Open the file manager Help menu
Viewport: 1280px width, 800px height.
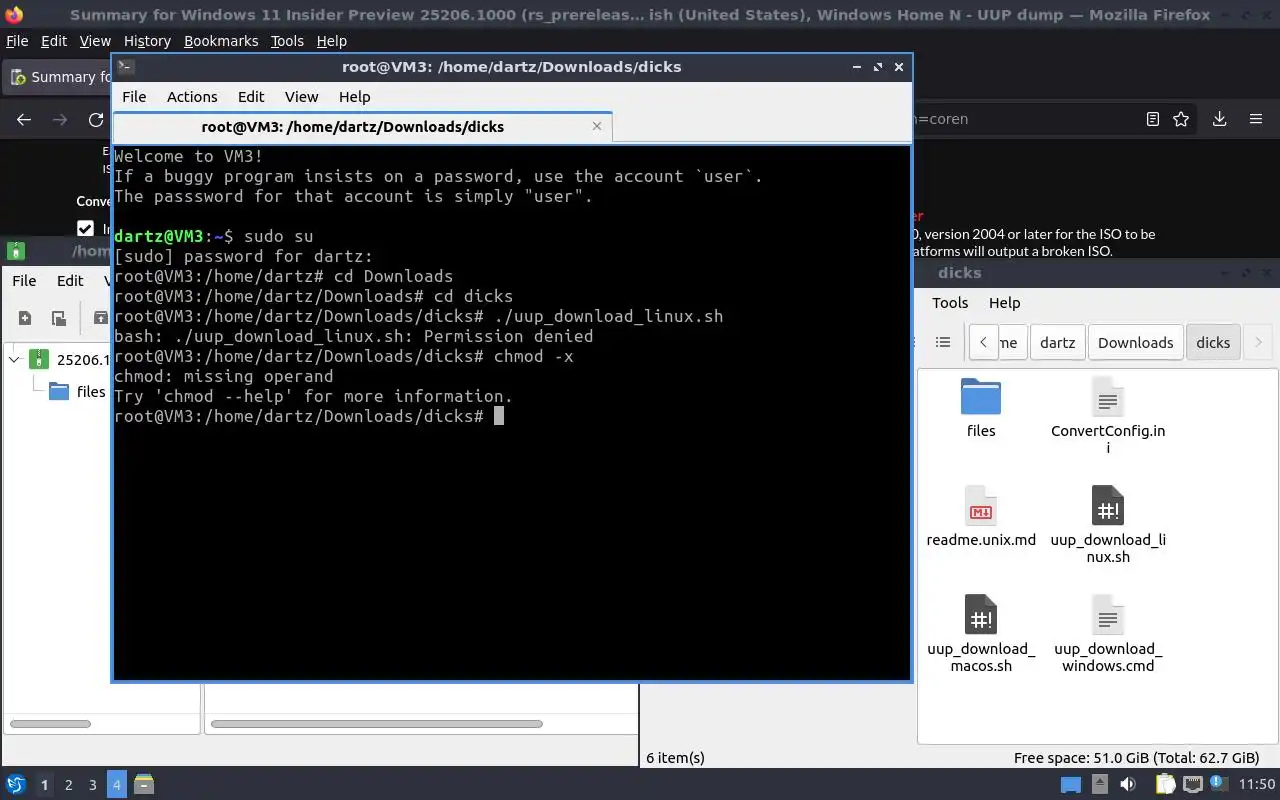click(1004, 303)
